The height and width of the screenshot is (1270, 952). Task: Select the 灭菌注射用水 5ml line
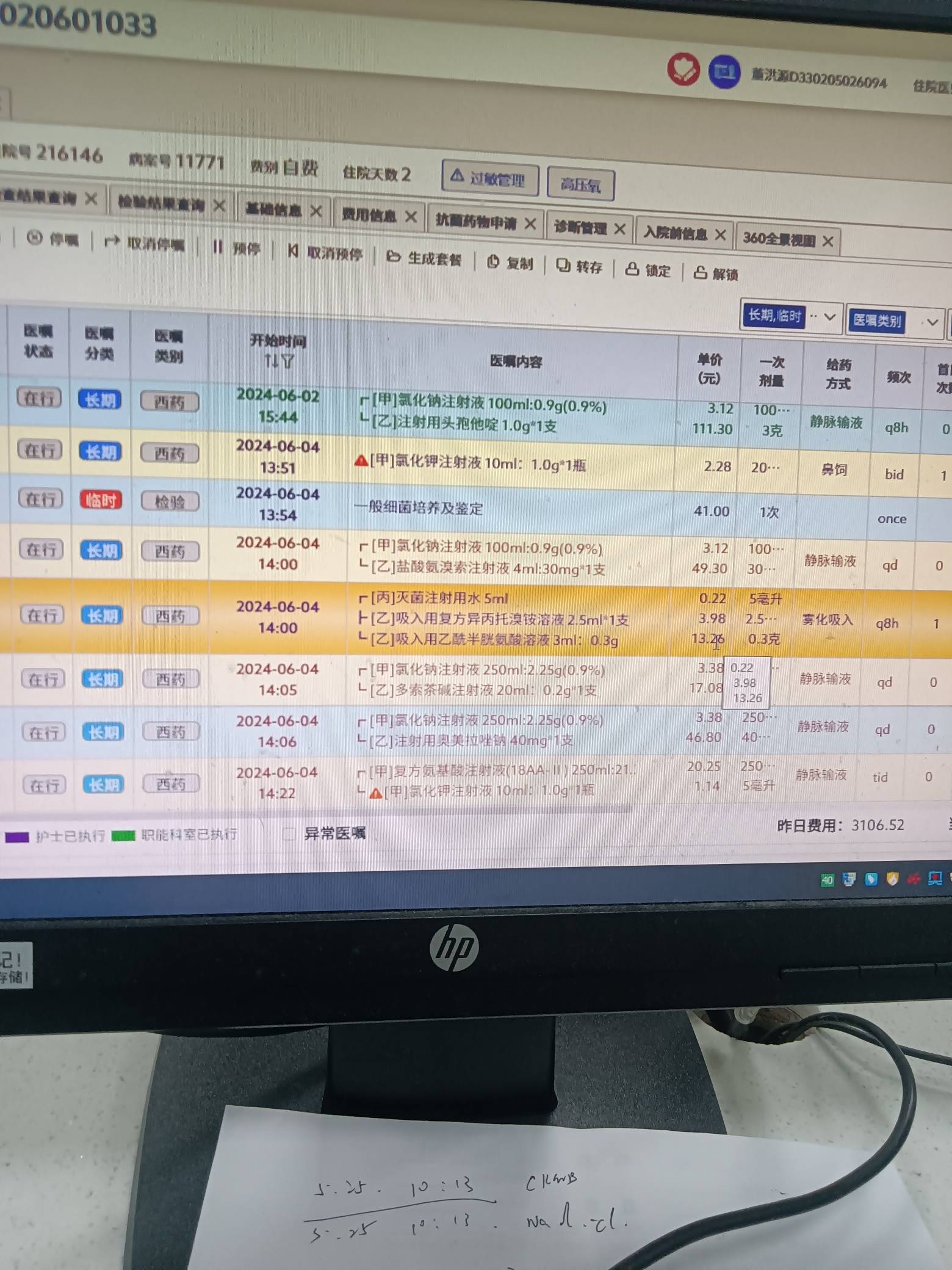439,598
